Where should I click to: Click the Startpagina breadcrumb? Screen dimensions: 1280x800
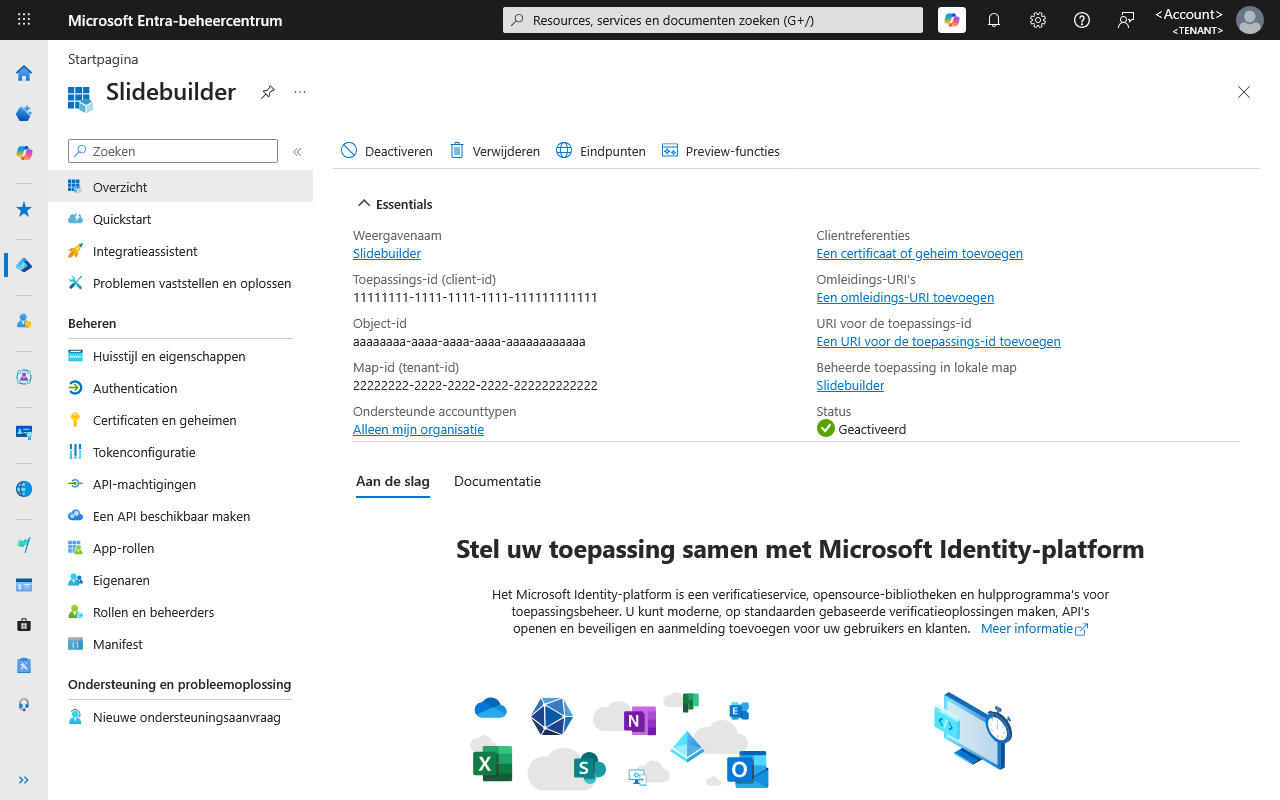(103, 59)
